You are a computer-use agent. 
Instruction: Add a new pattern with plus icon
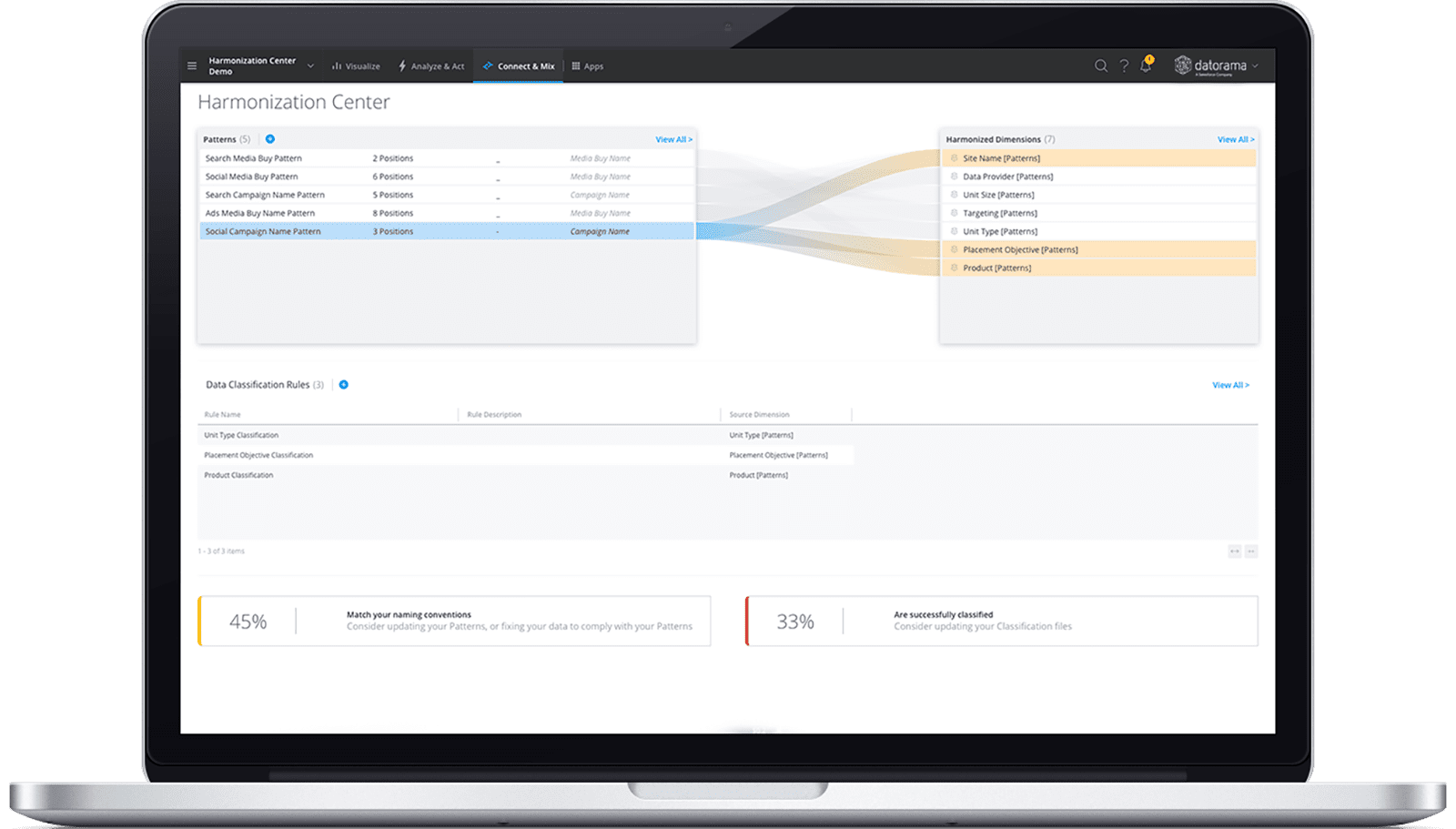point(270,139)
